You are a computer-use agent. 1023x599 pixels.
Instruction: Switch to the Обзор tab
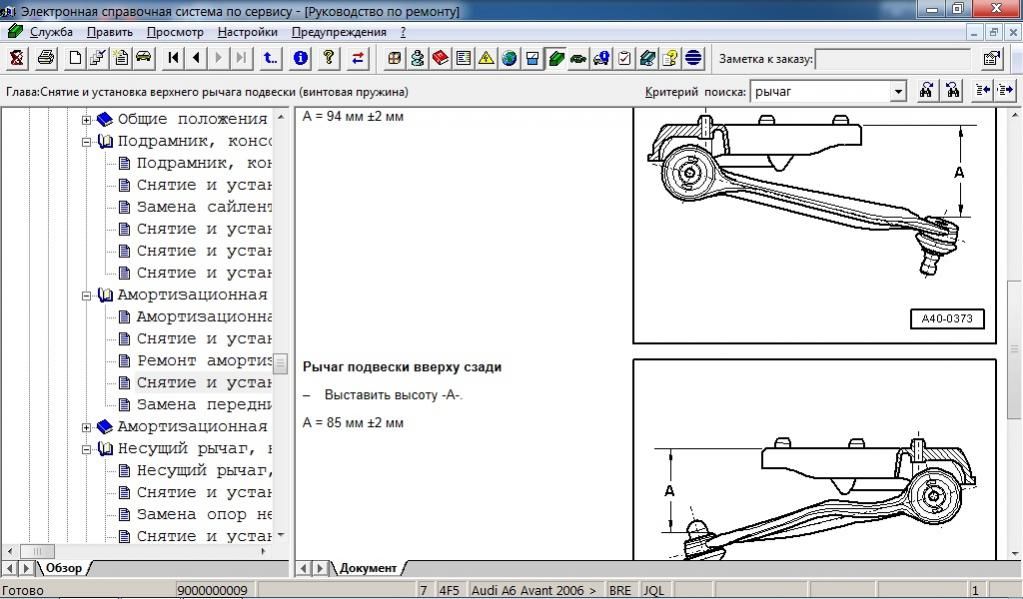point(63,568)
